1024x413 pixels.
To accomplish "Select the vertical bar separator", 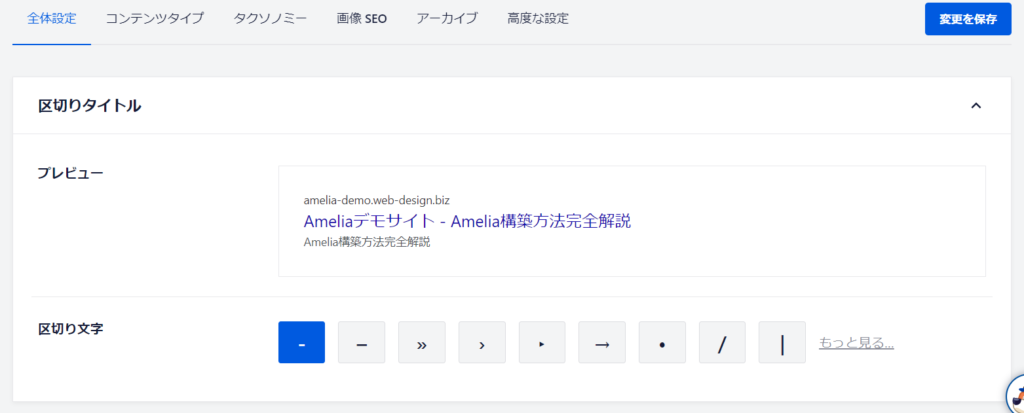I will point(782,342).
